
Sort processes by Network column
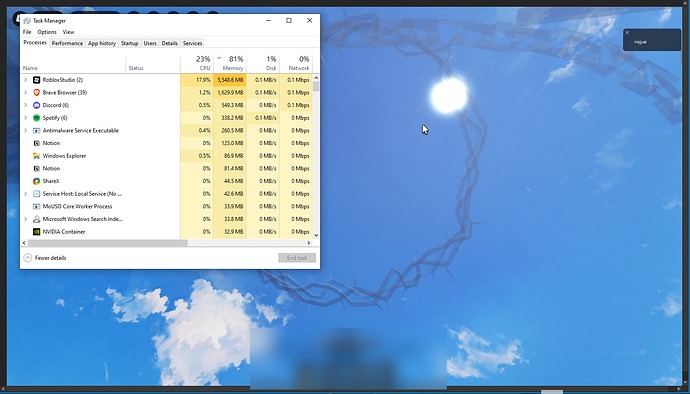[x=296, y=64]
